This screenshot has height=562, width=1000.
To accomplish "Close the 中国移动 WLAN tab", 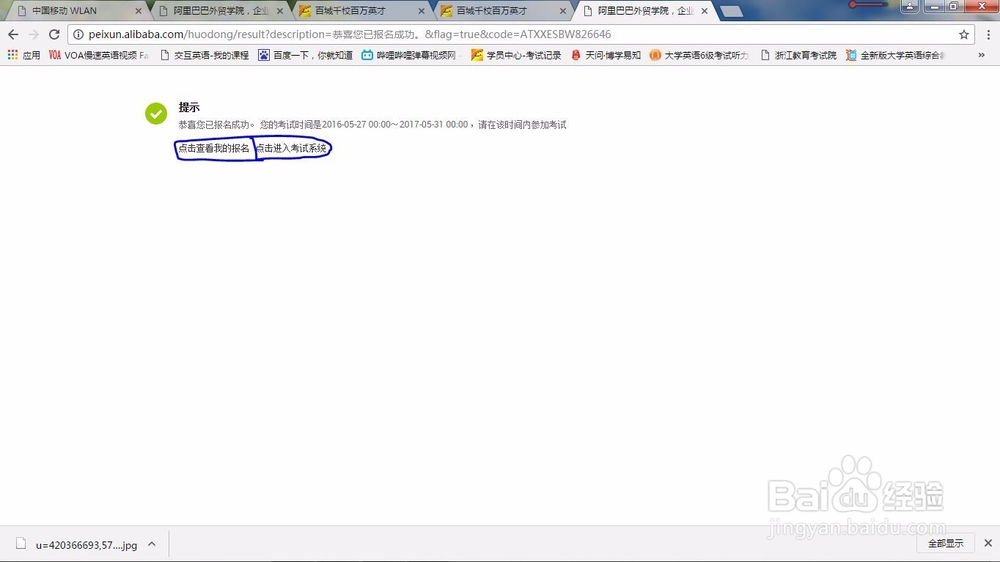I will click(x=138, y=11).
